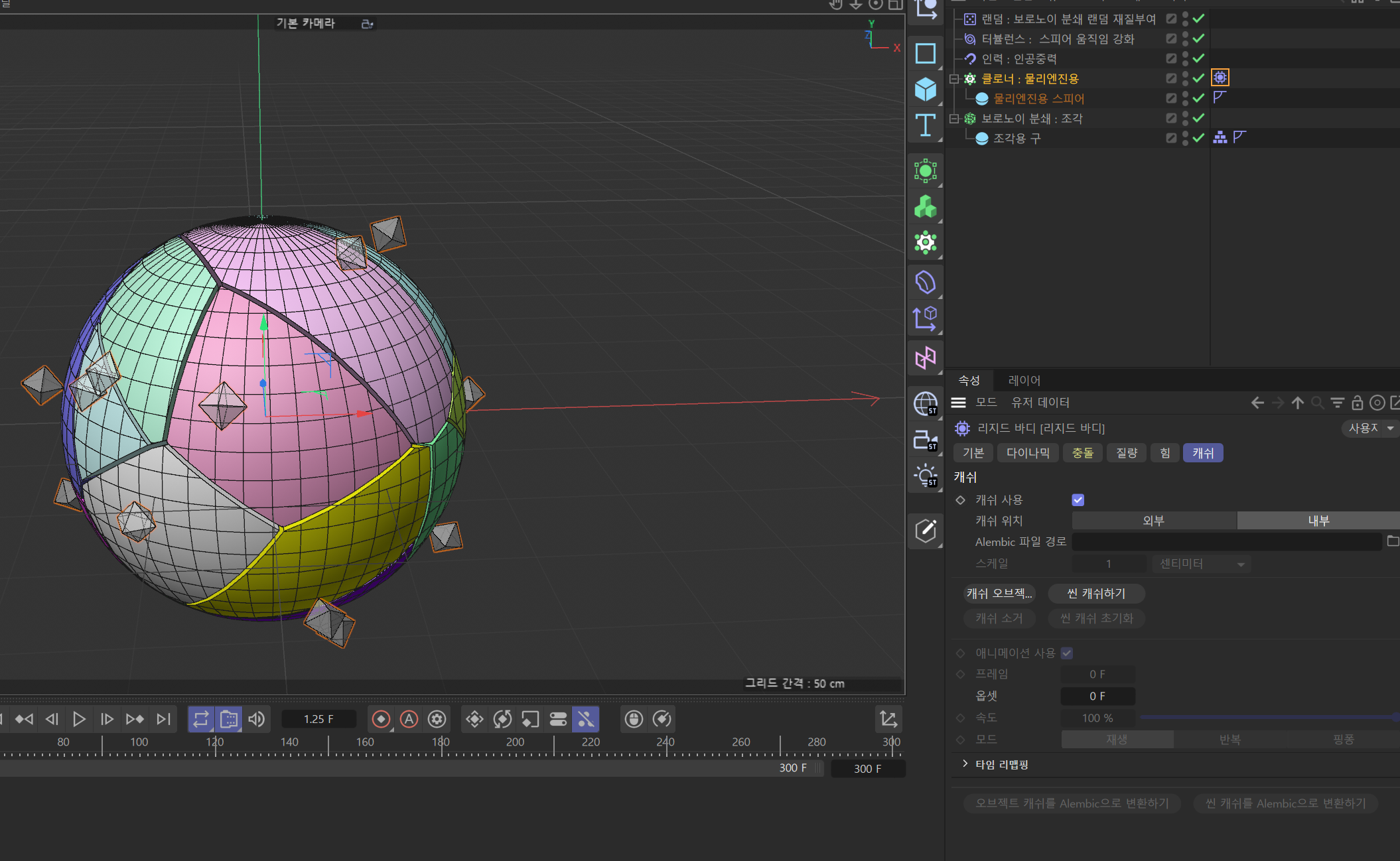Open Keyframe Selection settings gear
The image size is (1400, 861).
pyautogui.click(x=437, y=719)
